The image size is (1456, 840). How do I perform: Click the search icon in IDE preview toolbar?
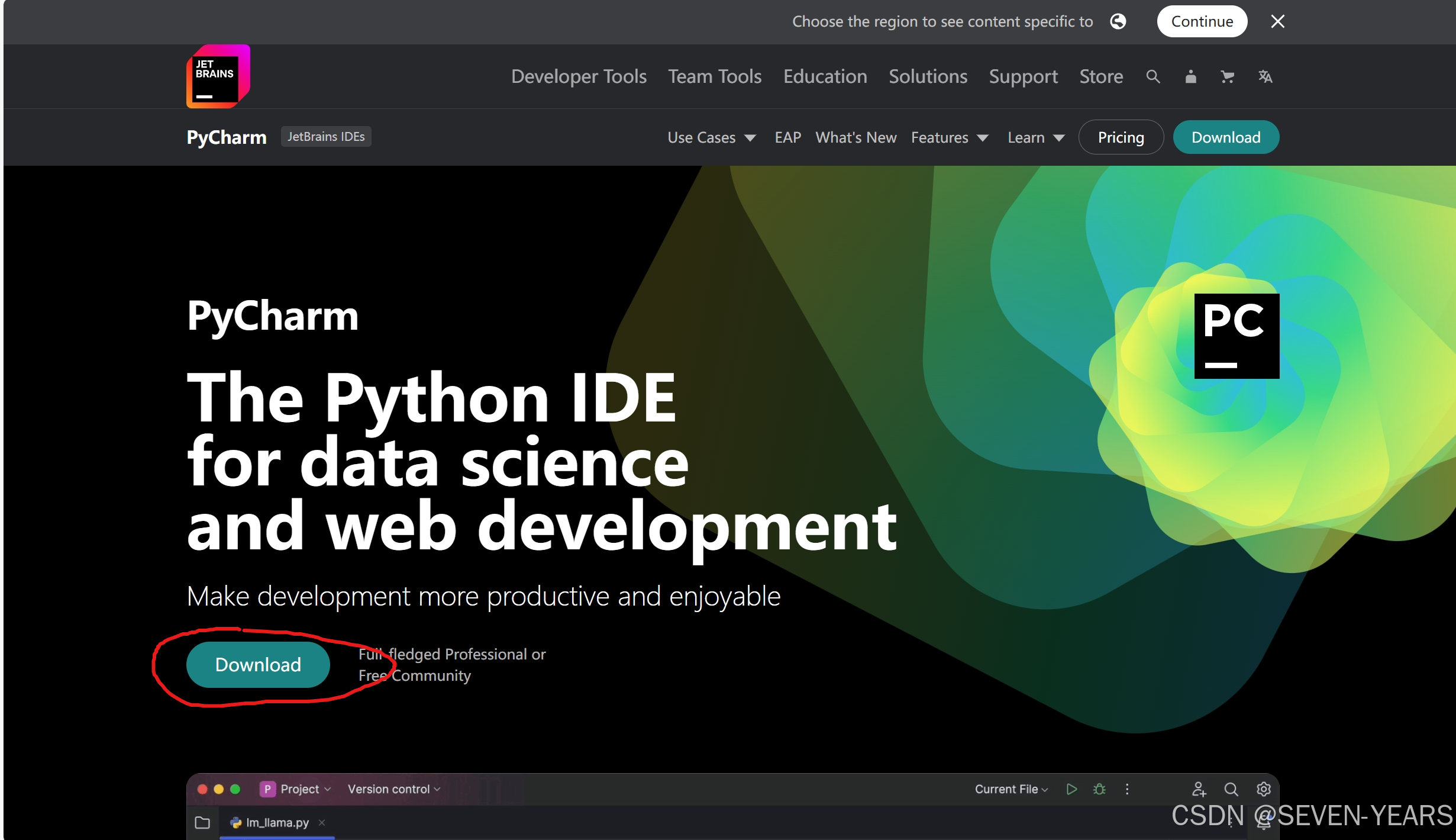point(1231,788)
